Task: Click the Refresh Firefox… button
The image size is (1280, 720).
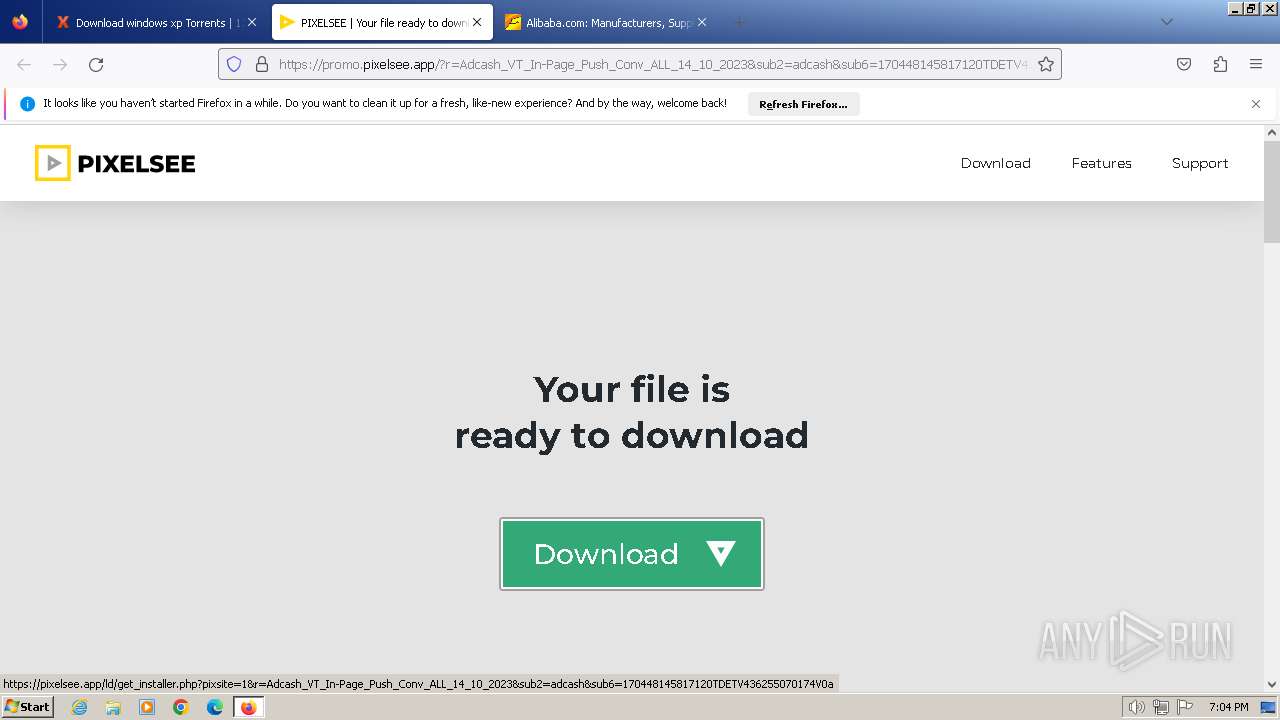Action: pos(803,104)
